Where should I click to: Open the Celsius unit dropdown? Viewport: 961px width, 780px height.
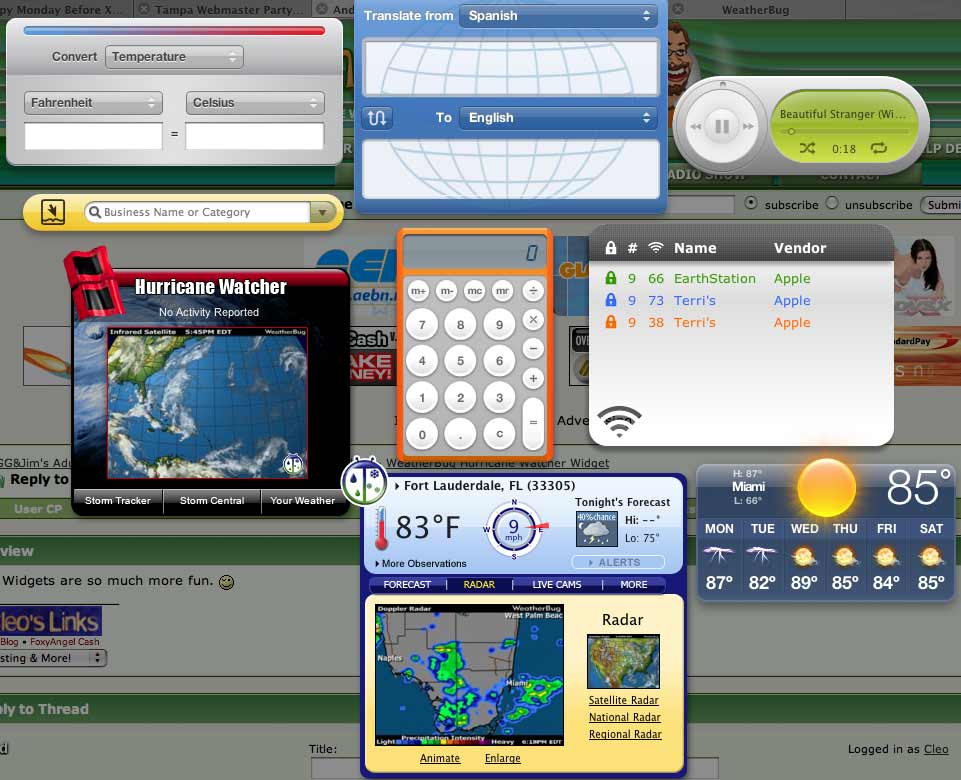255,103
